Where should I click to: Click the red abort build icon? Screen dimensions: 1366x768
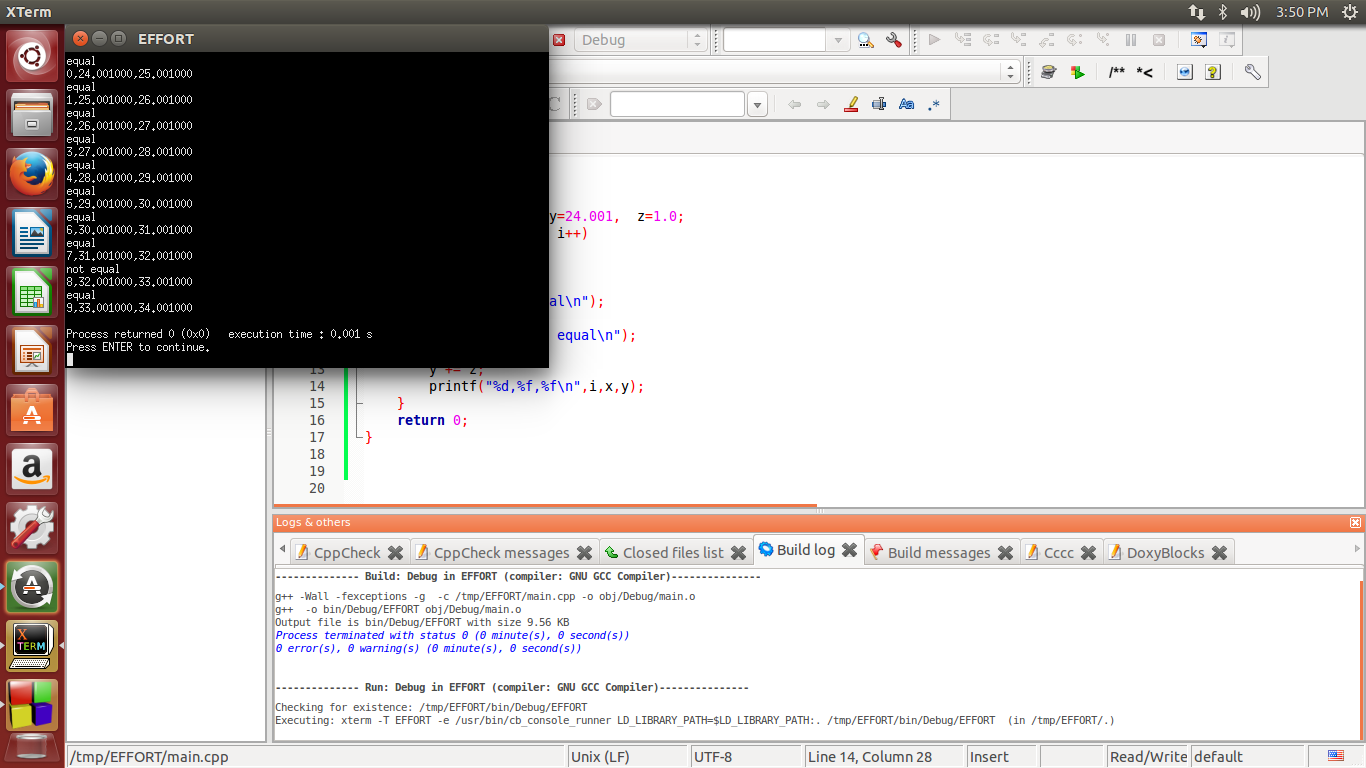[559, 40]
